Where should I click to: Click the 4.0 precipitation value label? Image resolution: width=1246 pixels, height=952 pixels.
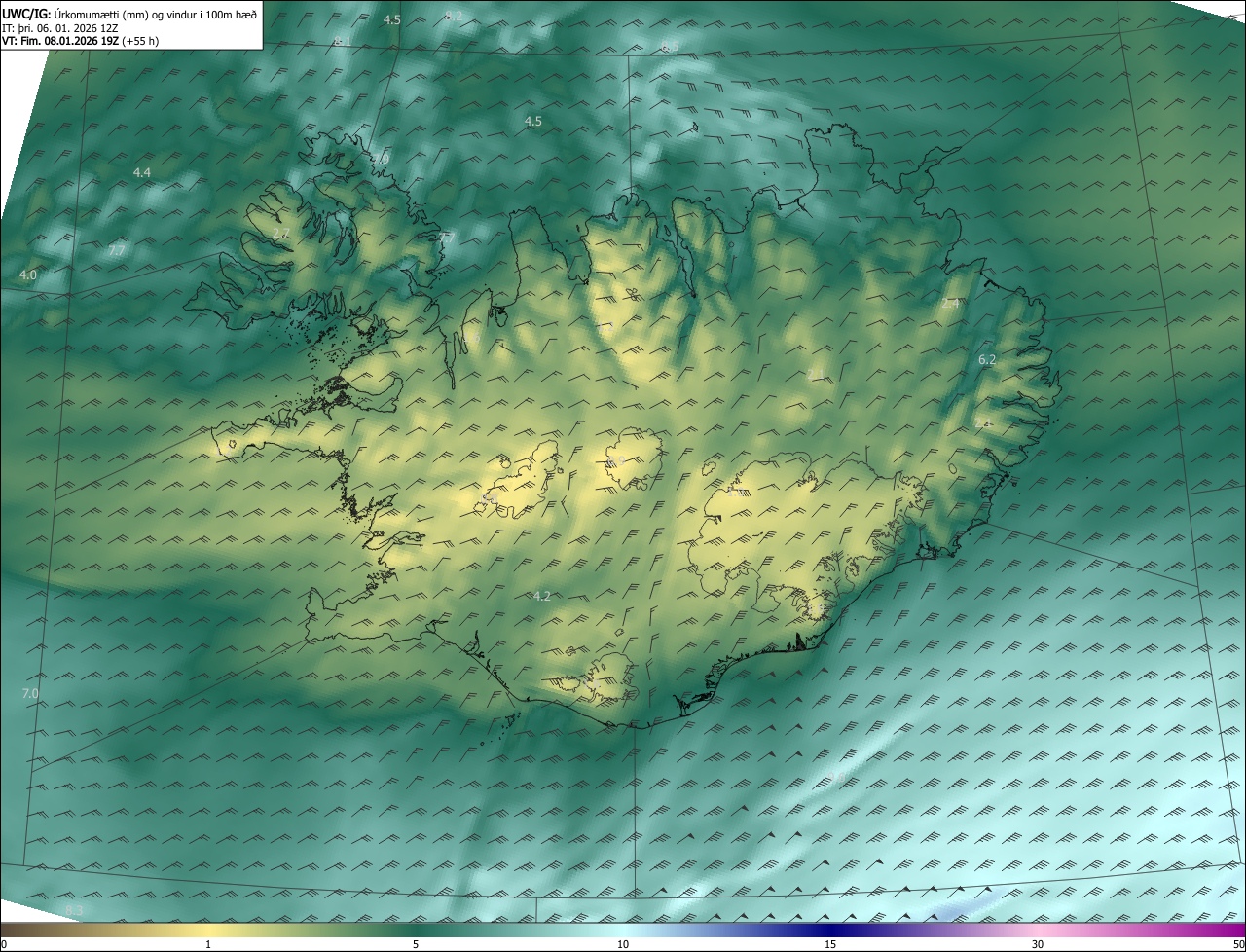coord(28,275)
